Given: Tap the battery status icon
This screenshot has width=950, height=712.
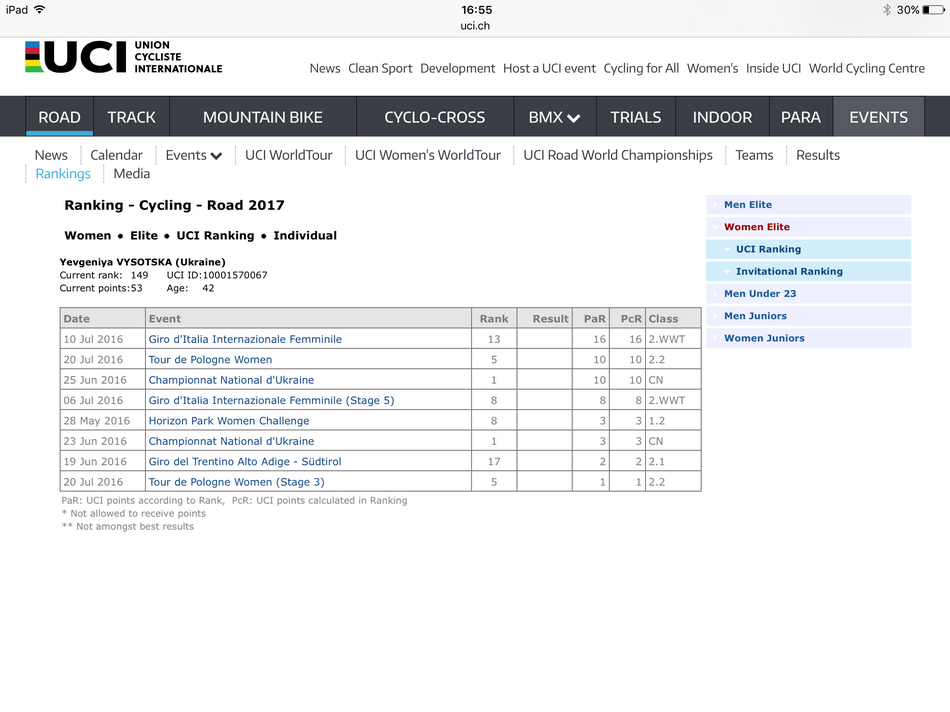Looking at the screenshot, I should pyautogui.click(x=933, y=10).
